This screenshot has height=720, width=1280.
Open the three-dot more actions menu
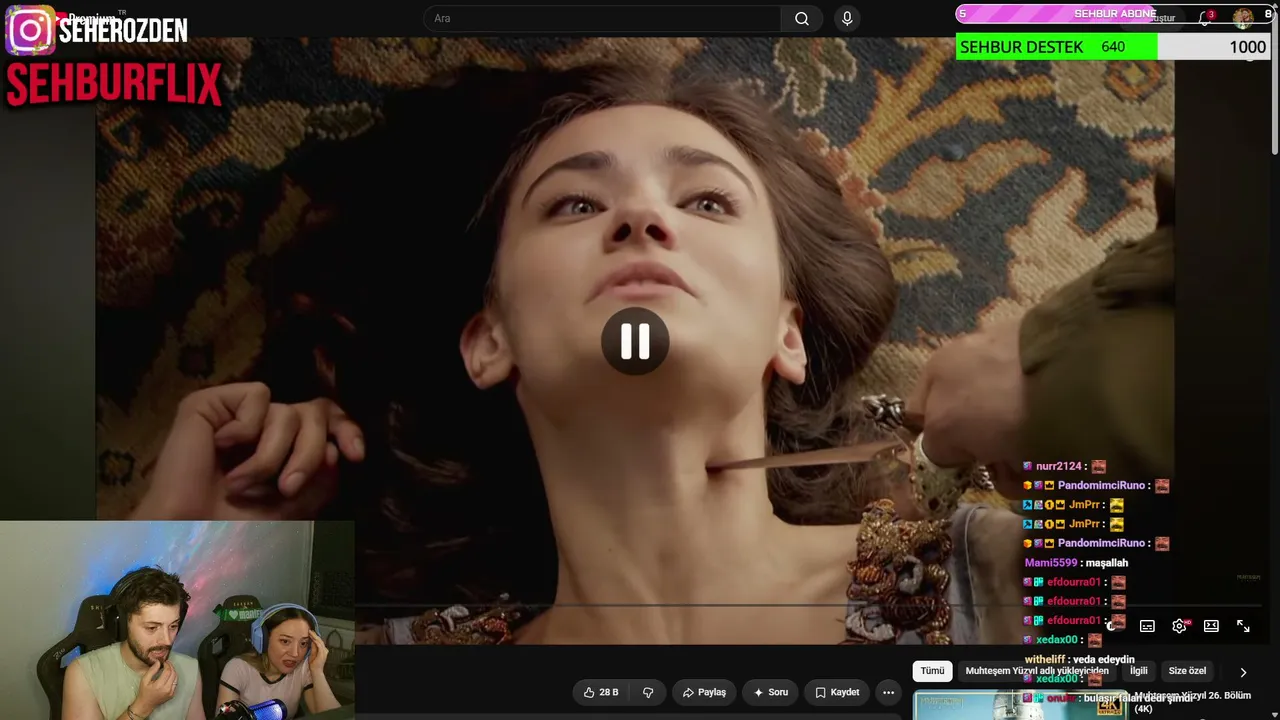click(888, 692)
